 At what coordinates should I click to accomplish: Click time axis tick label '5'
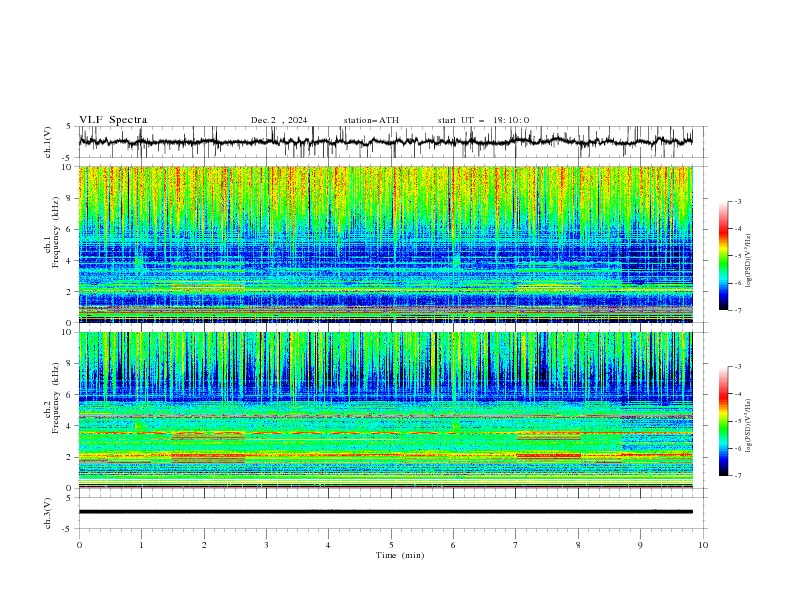[x=391, y=545]
